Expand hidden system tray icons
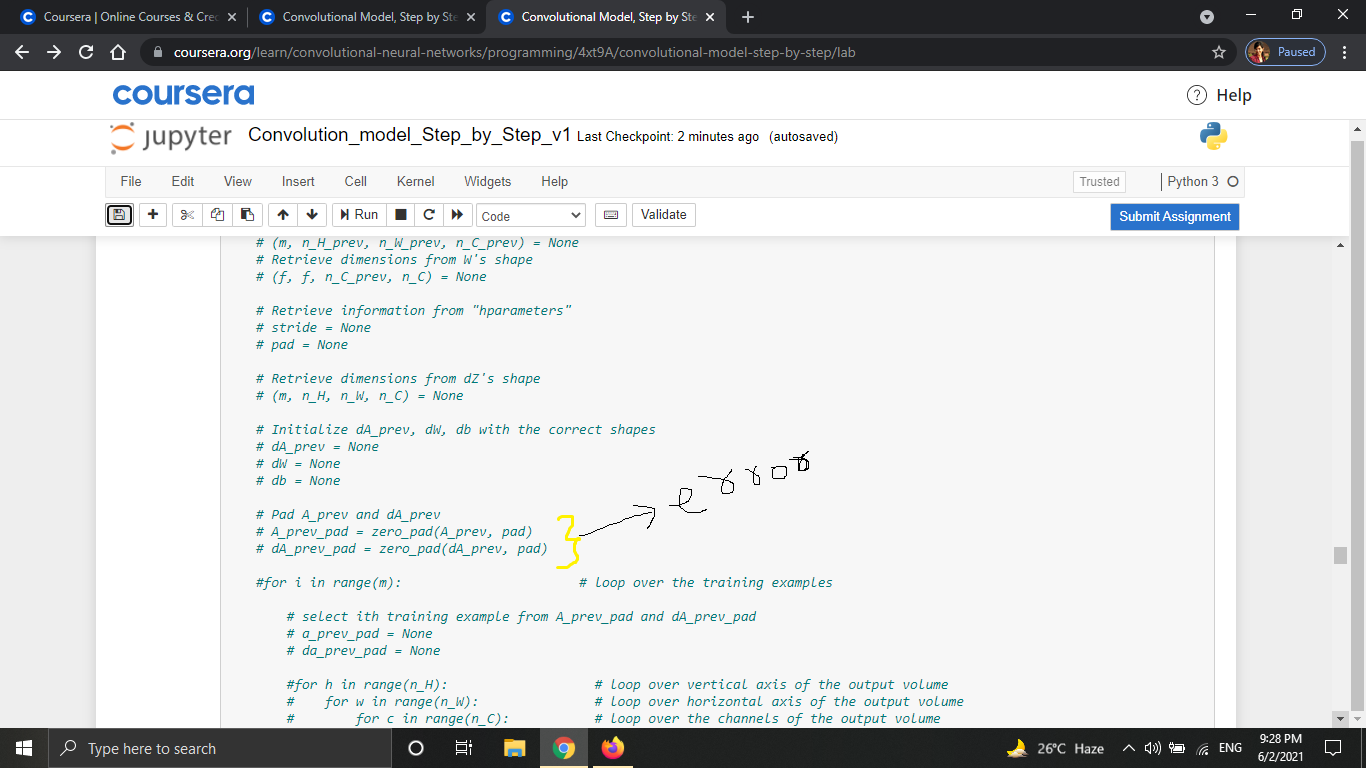The height and width of the screenshot is (768, 1366). 1128,747
